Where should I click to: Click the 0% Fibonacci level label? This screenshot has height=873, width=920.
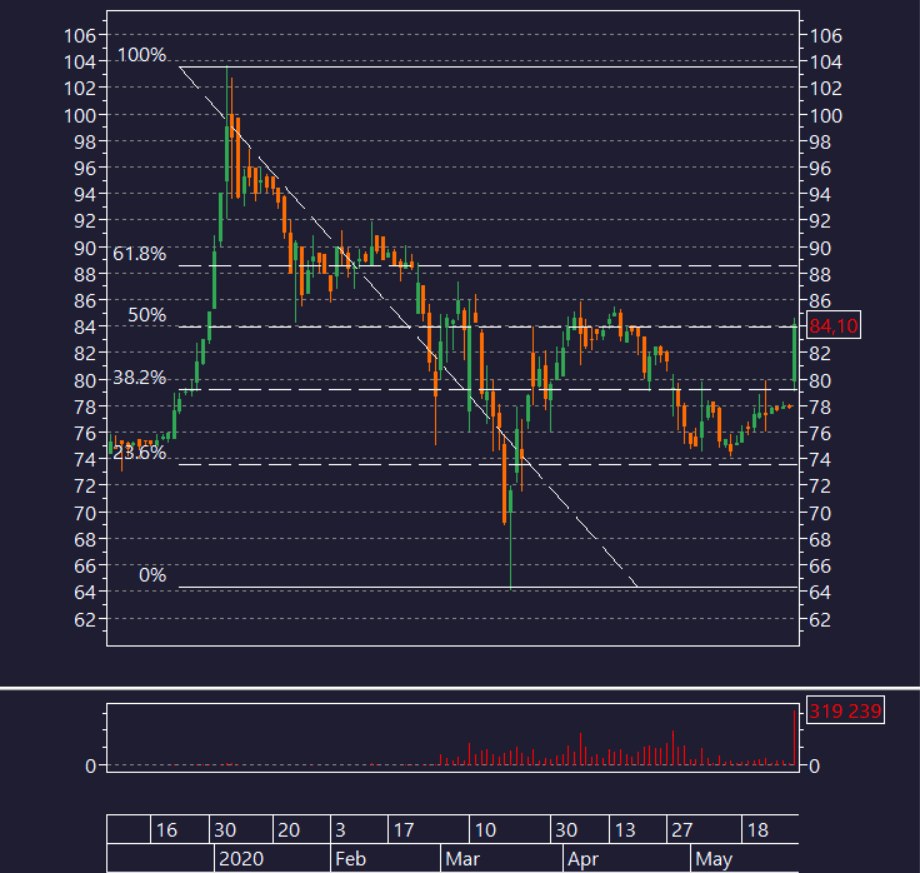[x=152, y=575]
